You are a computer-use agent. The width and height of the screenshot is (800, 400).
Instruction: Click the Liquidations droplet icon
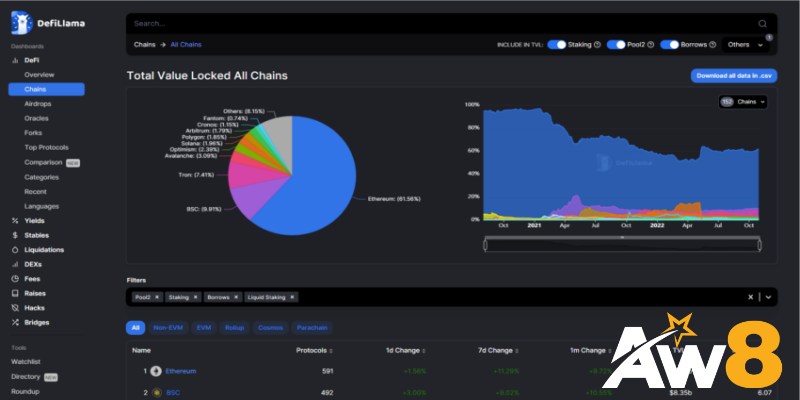tap(15, 250)
